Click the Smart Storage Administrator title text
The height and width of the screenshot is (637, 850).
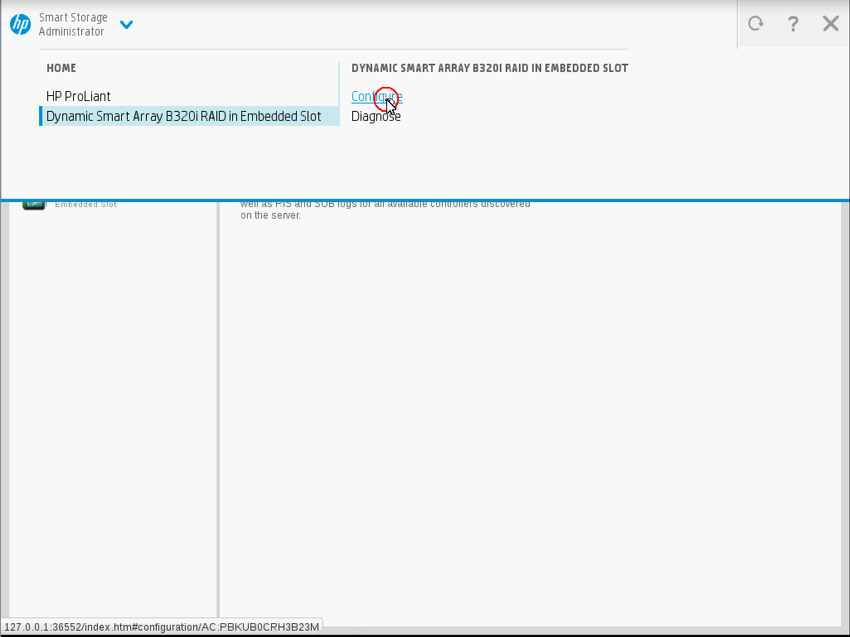pos(72,25)
